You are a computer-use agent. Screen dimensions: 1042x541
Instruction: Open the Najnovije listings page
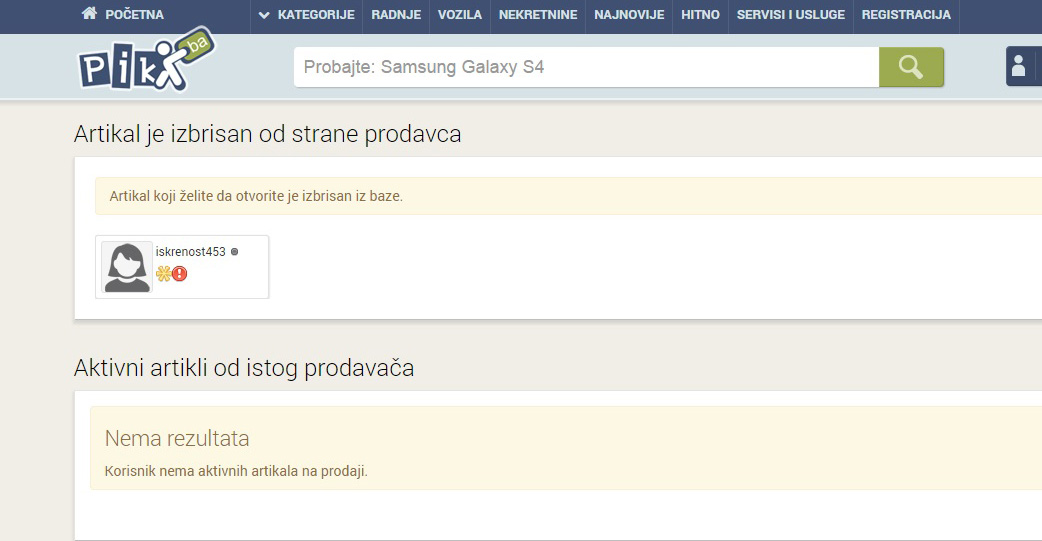[x=629, y=15]
